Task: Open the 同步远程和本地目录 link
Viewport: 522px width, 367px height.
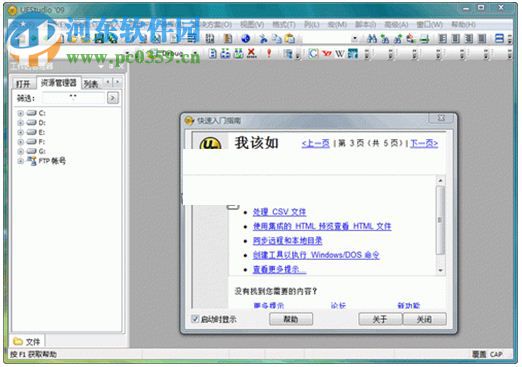Action: coord(287,241)
